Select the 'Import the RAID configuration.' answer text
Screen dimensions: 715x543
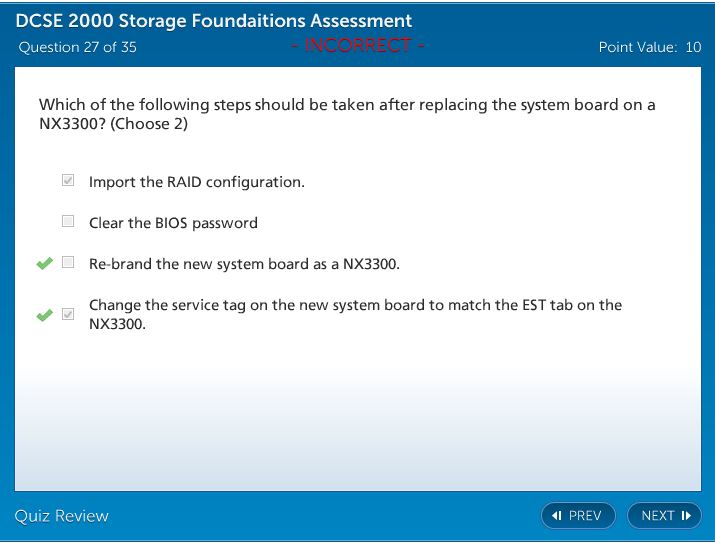197,182
